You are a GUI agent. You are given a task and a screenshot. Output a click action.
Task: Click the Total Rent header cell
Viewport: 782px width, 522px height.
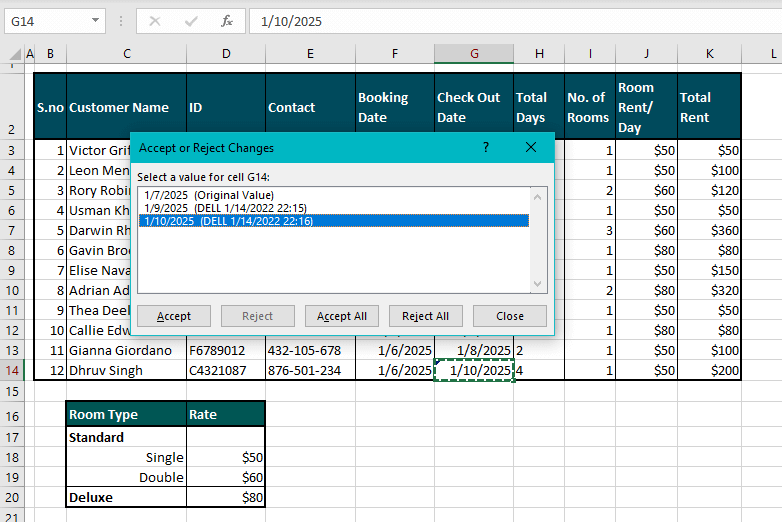point(709,107)
